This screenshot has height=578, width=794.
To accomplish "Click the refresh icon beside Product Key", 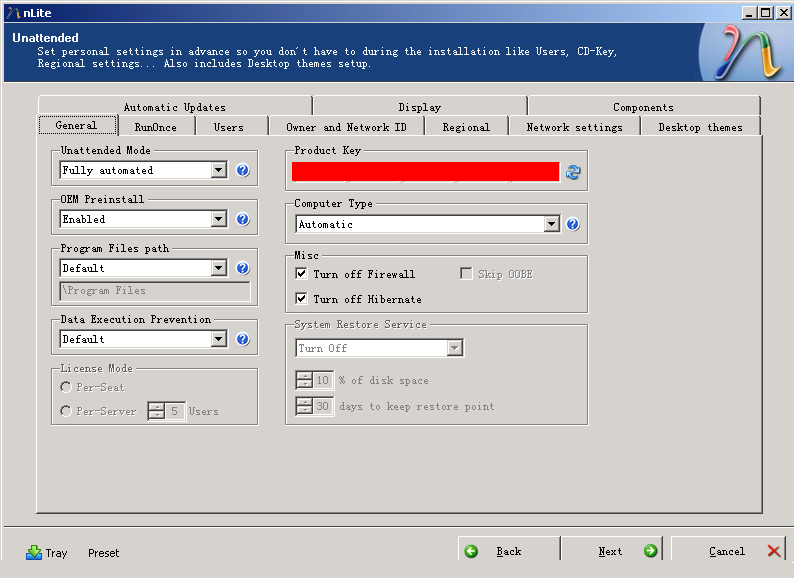I will (x=573, y=172).
